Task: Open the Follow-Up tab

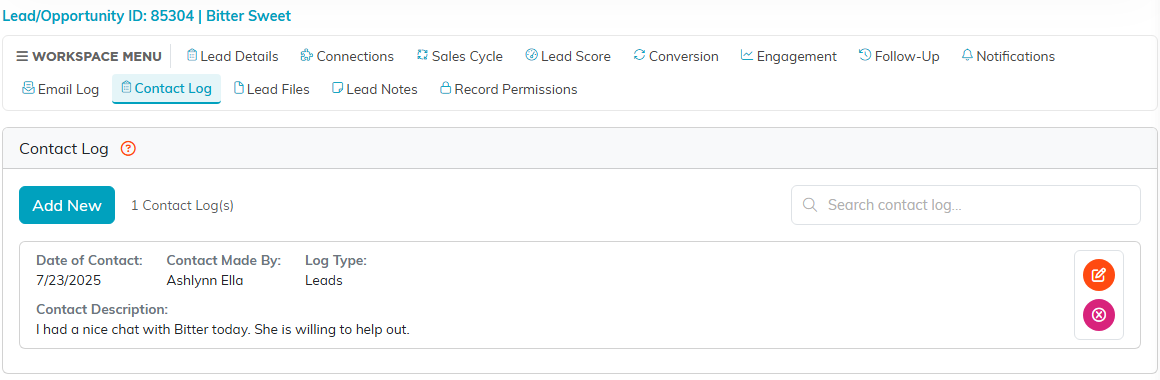Action: 899,56
